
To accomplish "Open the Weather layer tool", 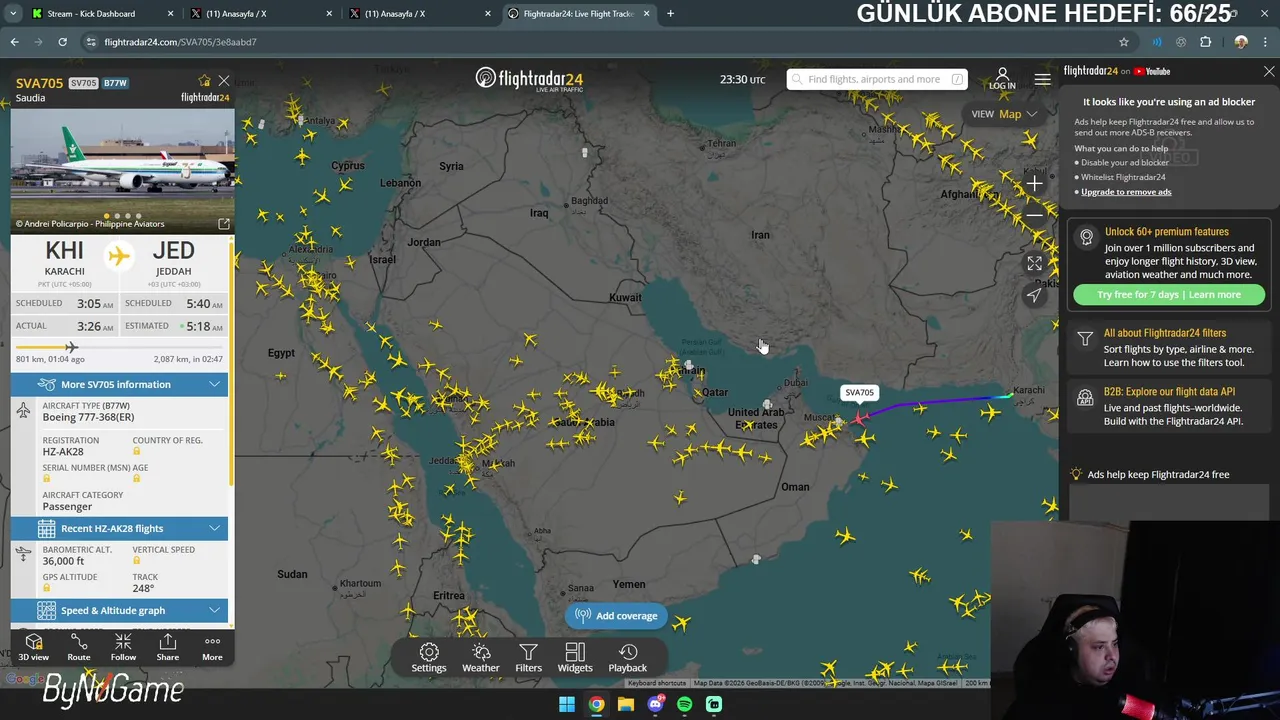I will (481, 658).
